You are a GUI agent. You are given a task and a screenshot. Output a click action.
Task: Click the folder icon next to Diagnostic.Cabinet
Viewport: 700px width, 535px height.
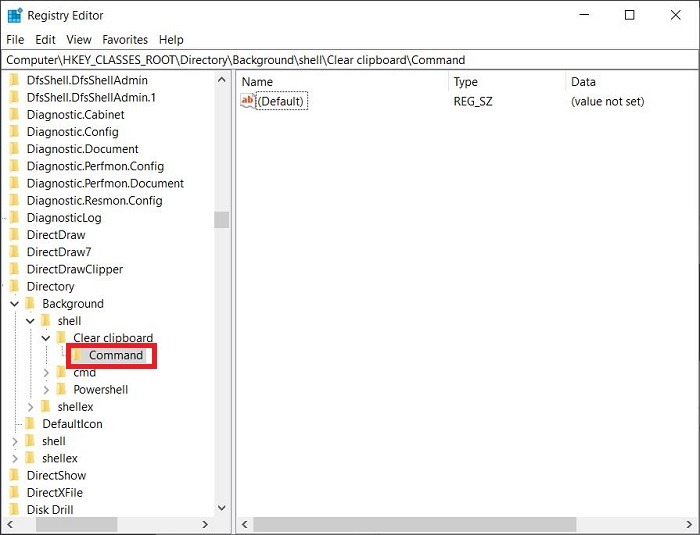pos(14,114)
